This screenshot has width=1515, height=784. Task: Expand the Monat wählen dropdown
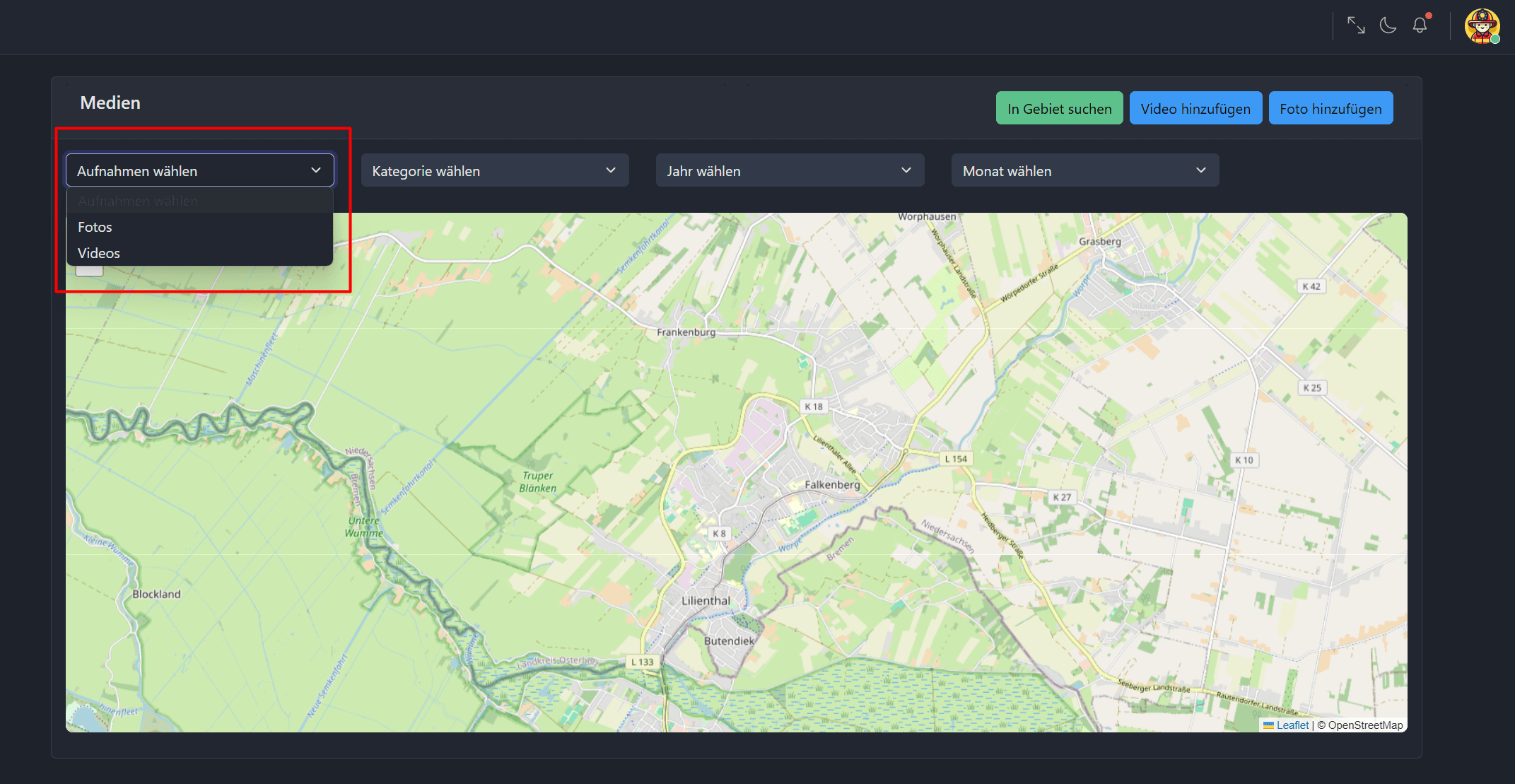tap(1084, 170)
